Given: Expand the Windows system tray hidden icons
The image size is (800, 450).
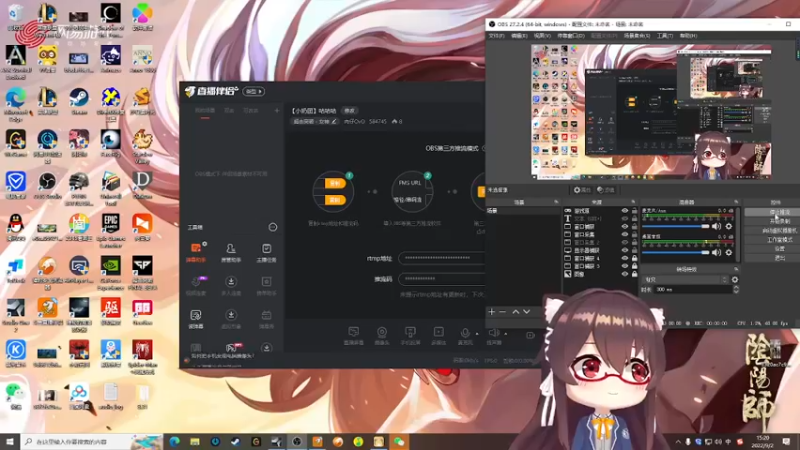Looking at the screenshot, I should coord(678,442).
